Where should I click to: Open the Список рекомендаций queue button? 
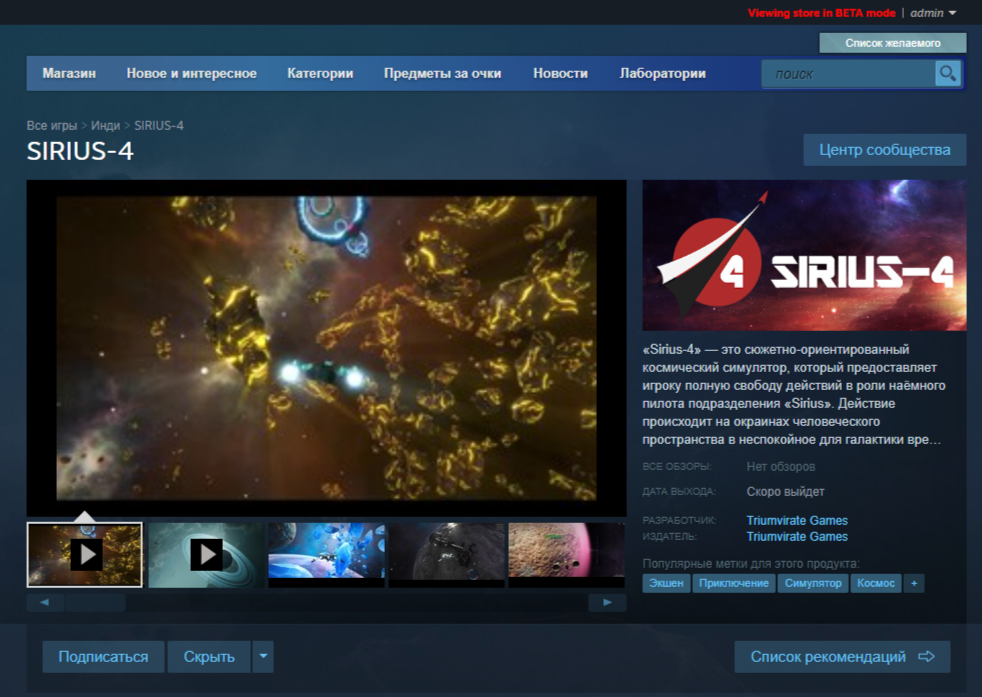[842, 656]
